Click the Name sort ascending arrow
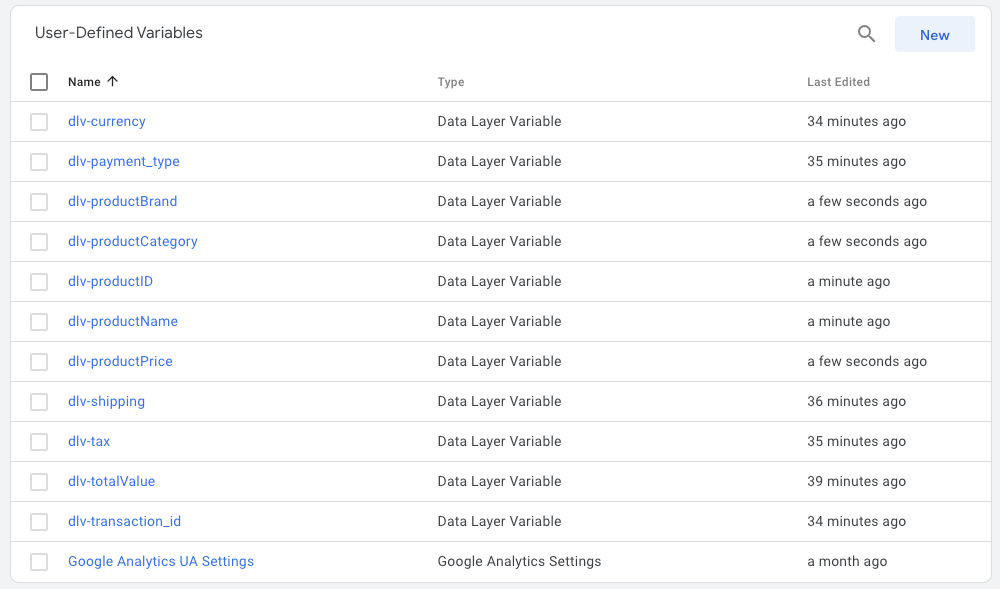The height and width of the screenshot is (589, 1000). (110, 81)
